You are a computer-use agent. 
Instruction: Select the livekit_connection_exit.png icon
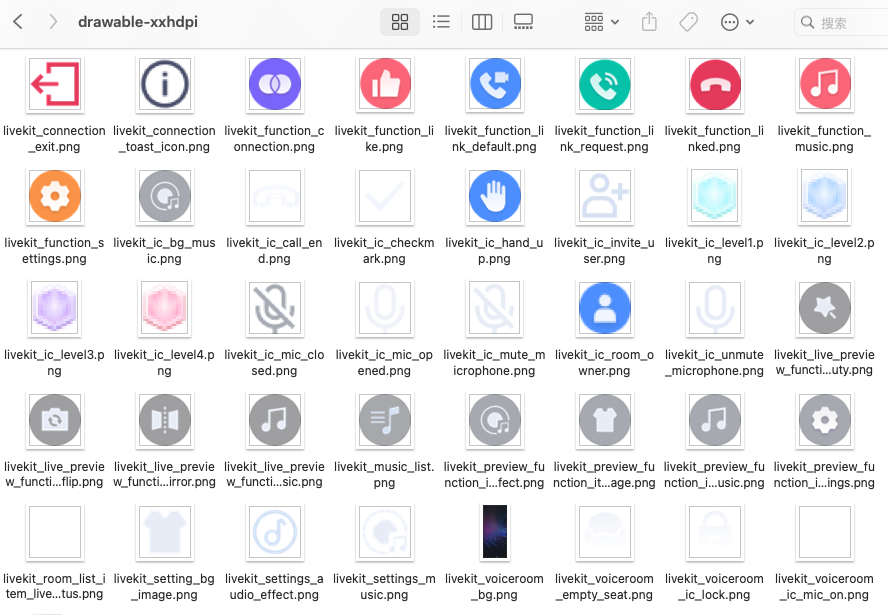54,84
